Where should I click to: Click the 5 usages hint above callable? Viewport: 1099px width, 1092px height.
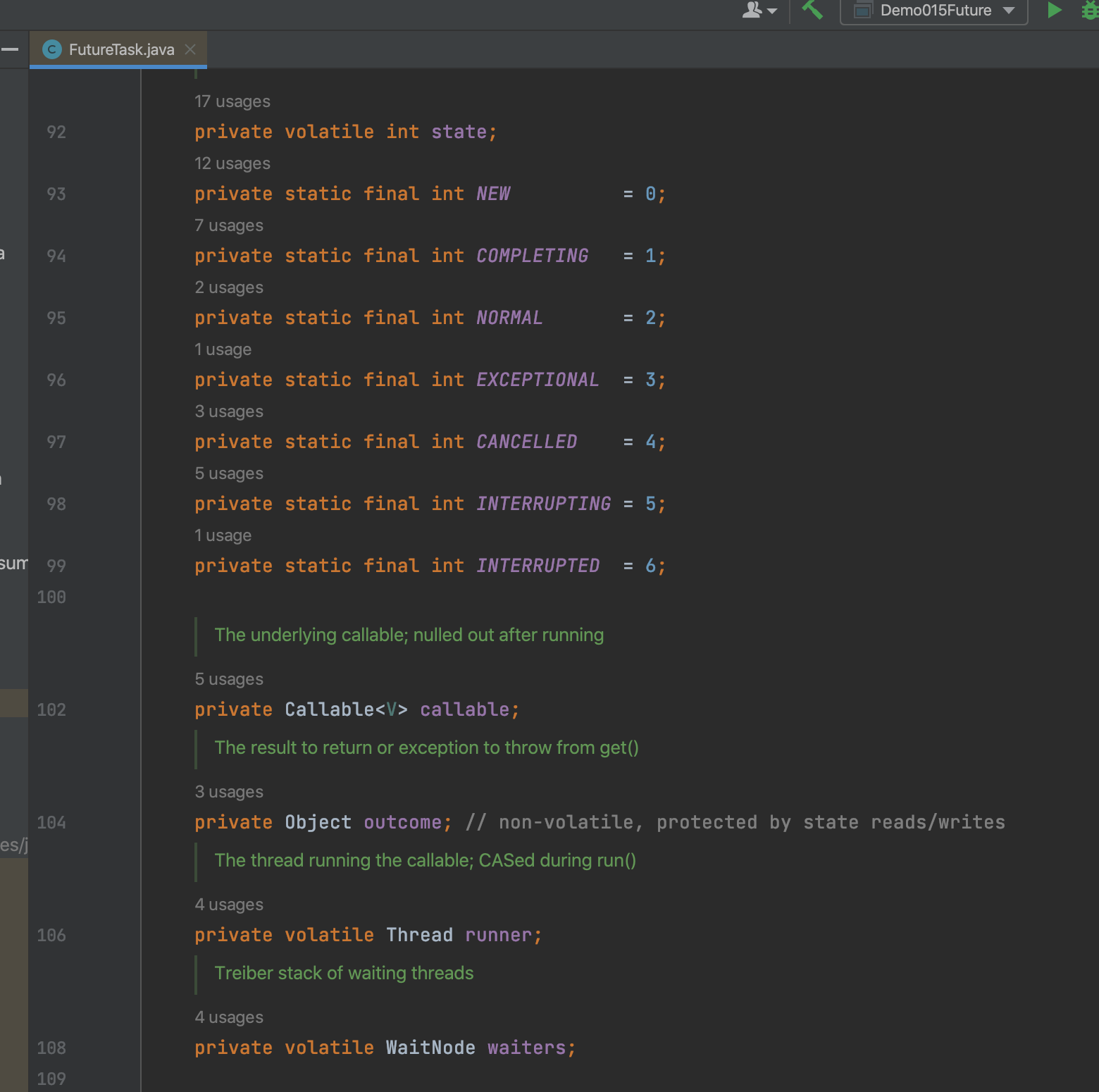pos(228,679)
